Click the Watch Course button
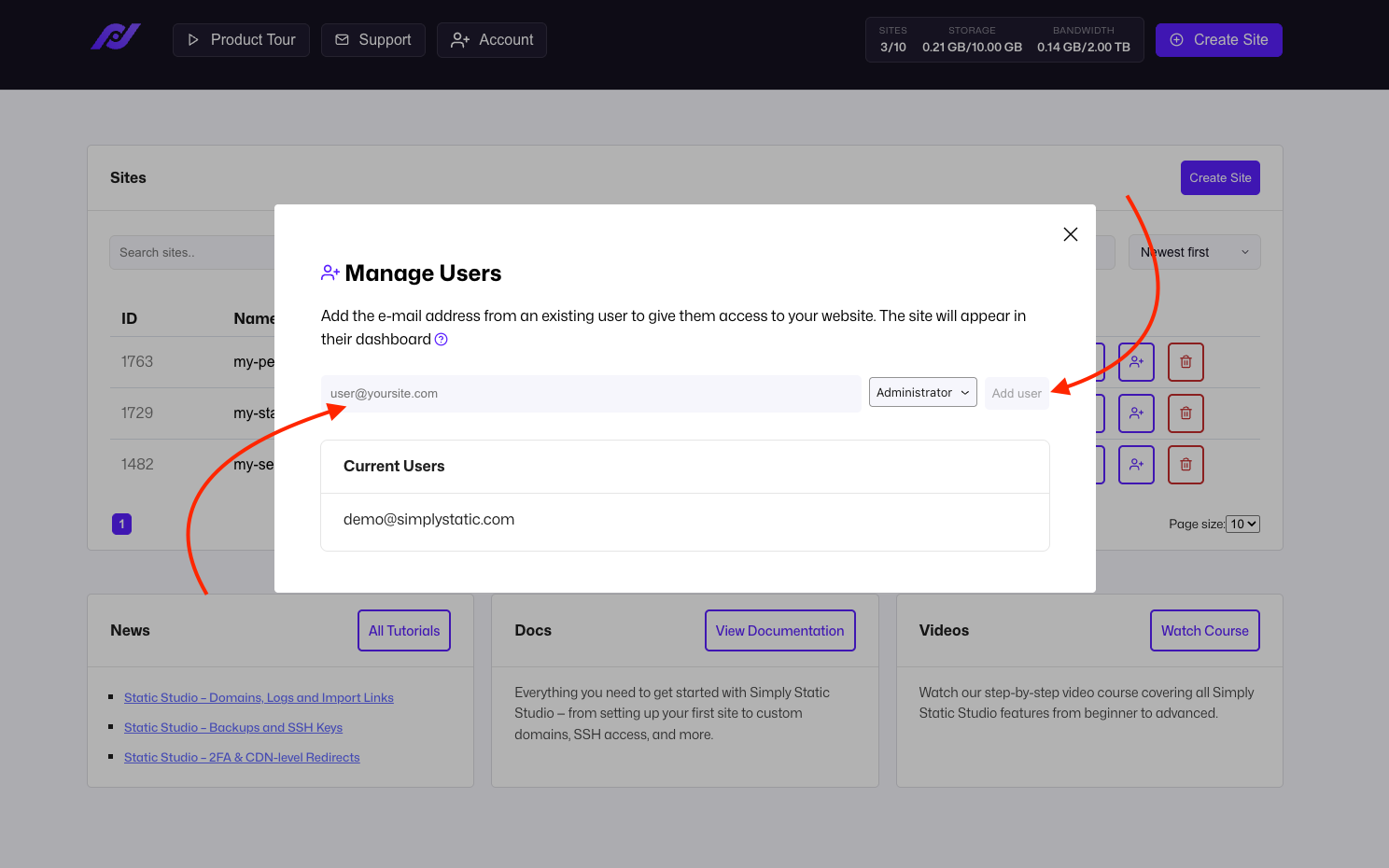 1205,631
